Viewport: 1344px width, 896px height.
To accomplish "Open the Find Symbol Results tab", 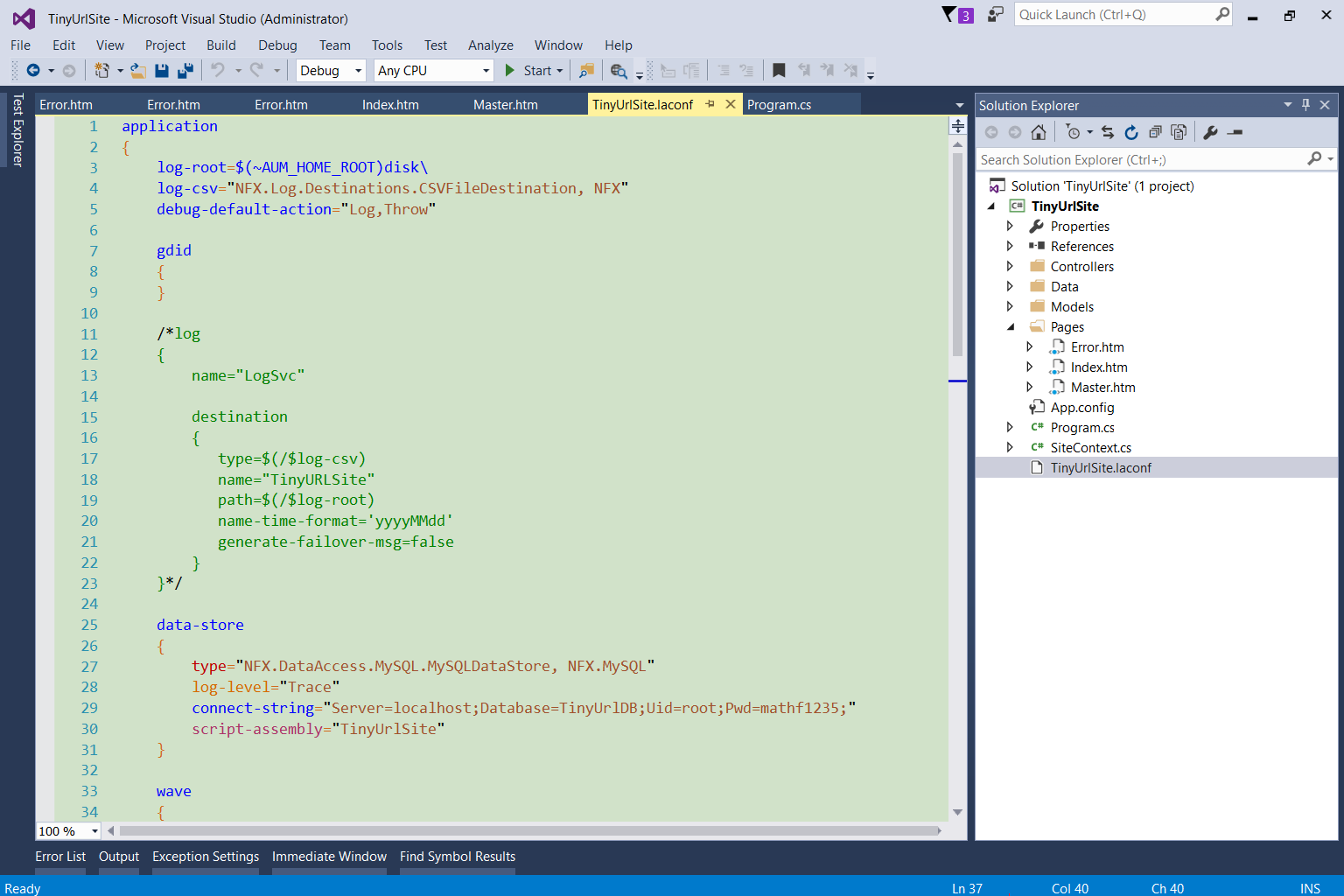I will pyautogui.click(x=458, y=857).
